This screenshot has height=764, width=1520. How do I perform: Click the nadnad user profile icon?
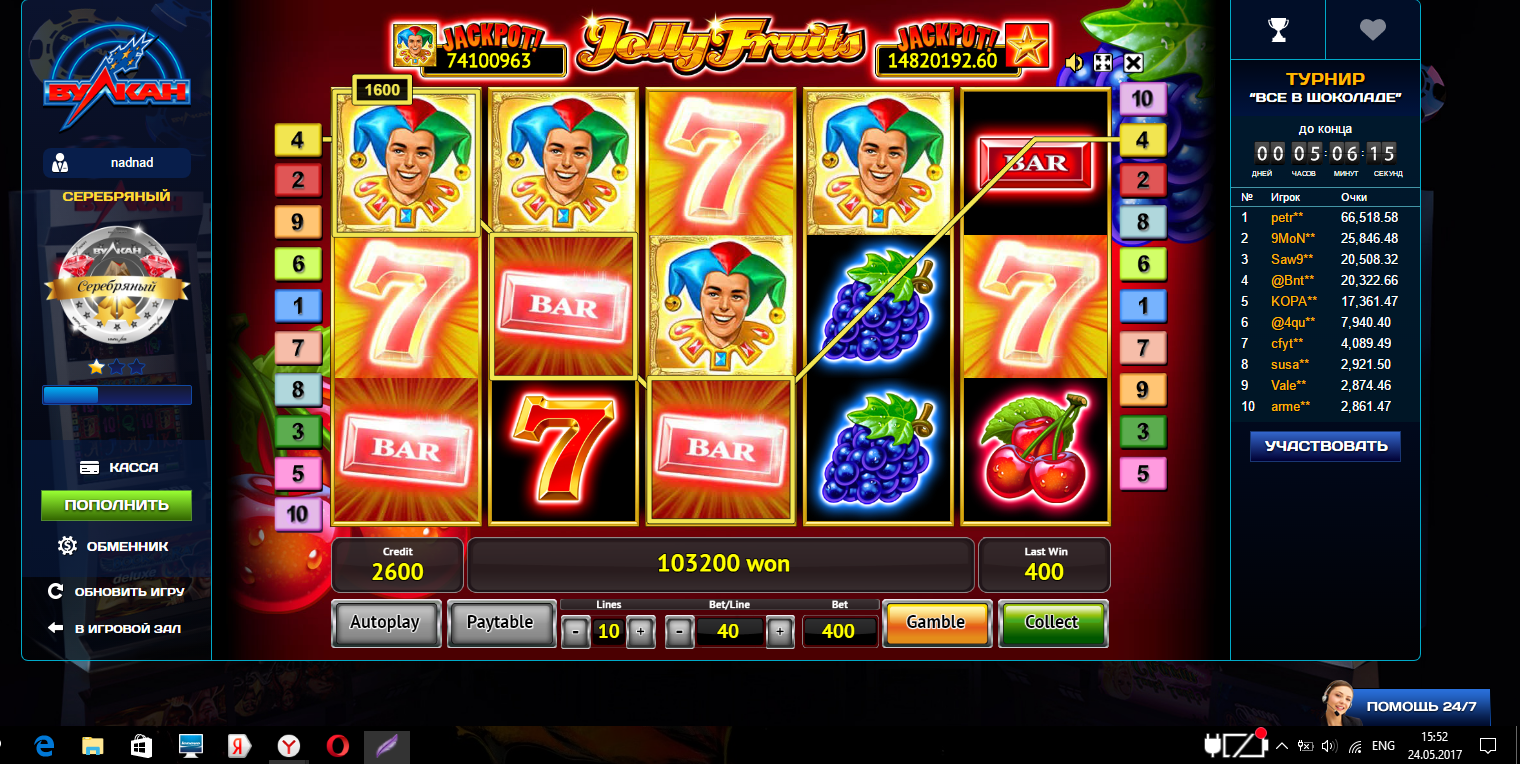coord(59,162)
